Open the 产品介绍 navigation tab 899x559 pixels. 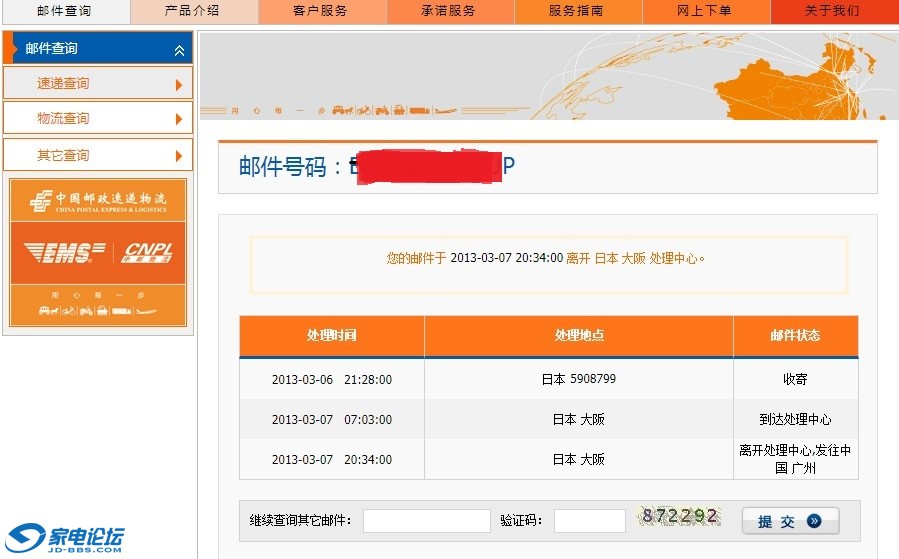click(x=193, y=11)
